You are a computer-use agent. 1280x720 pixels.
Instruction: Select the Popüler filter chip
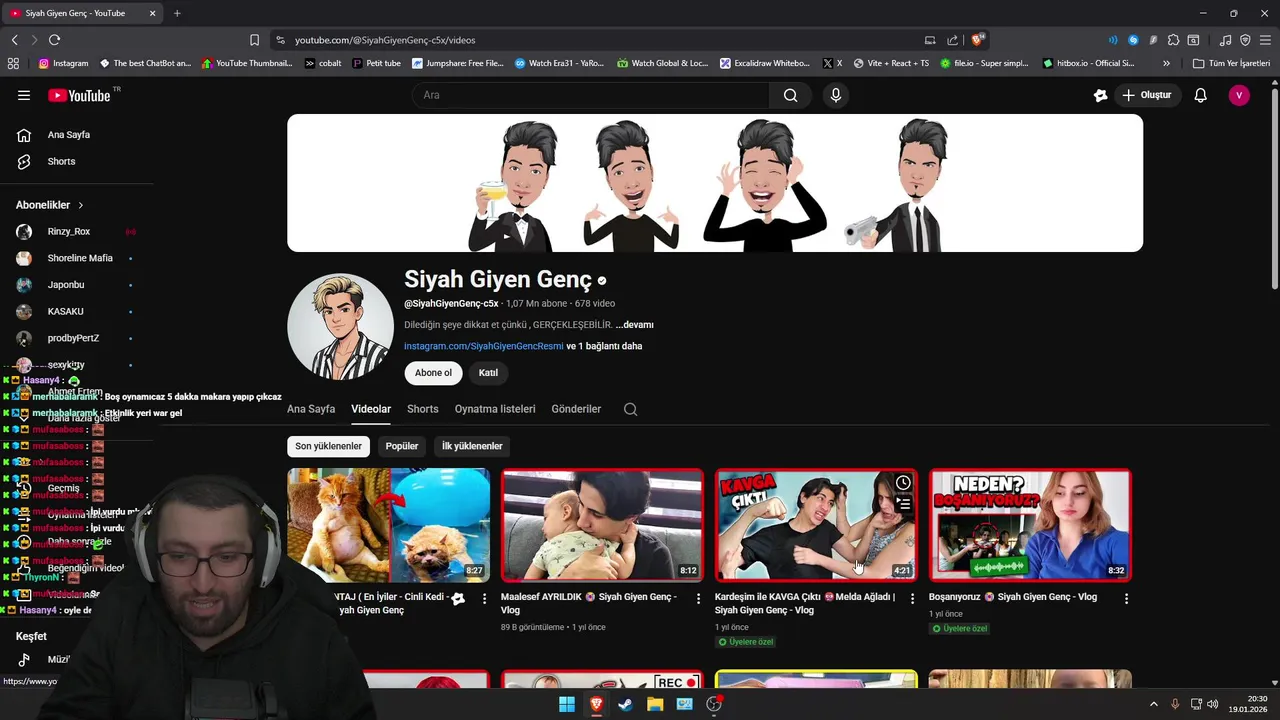click(402, 446)
